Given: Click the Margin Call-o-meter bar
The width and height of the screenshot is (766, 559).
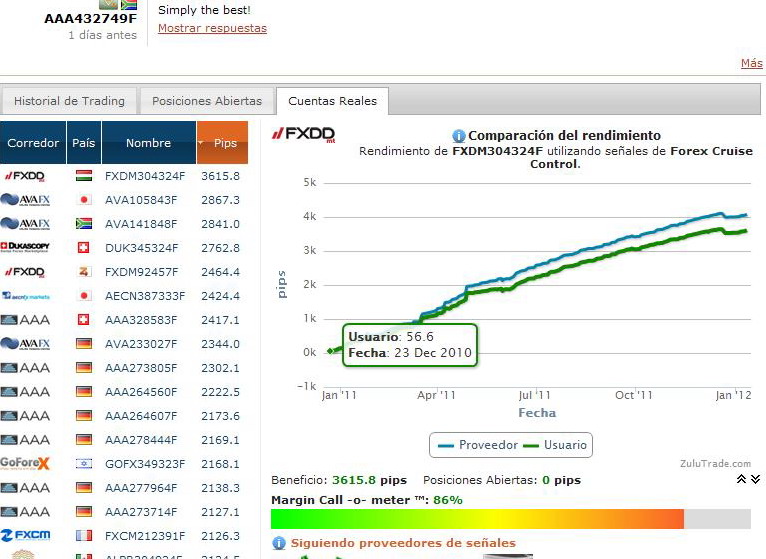Looking at the screenshot, I should (511, 519).
